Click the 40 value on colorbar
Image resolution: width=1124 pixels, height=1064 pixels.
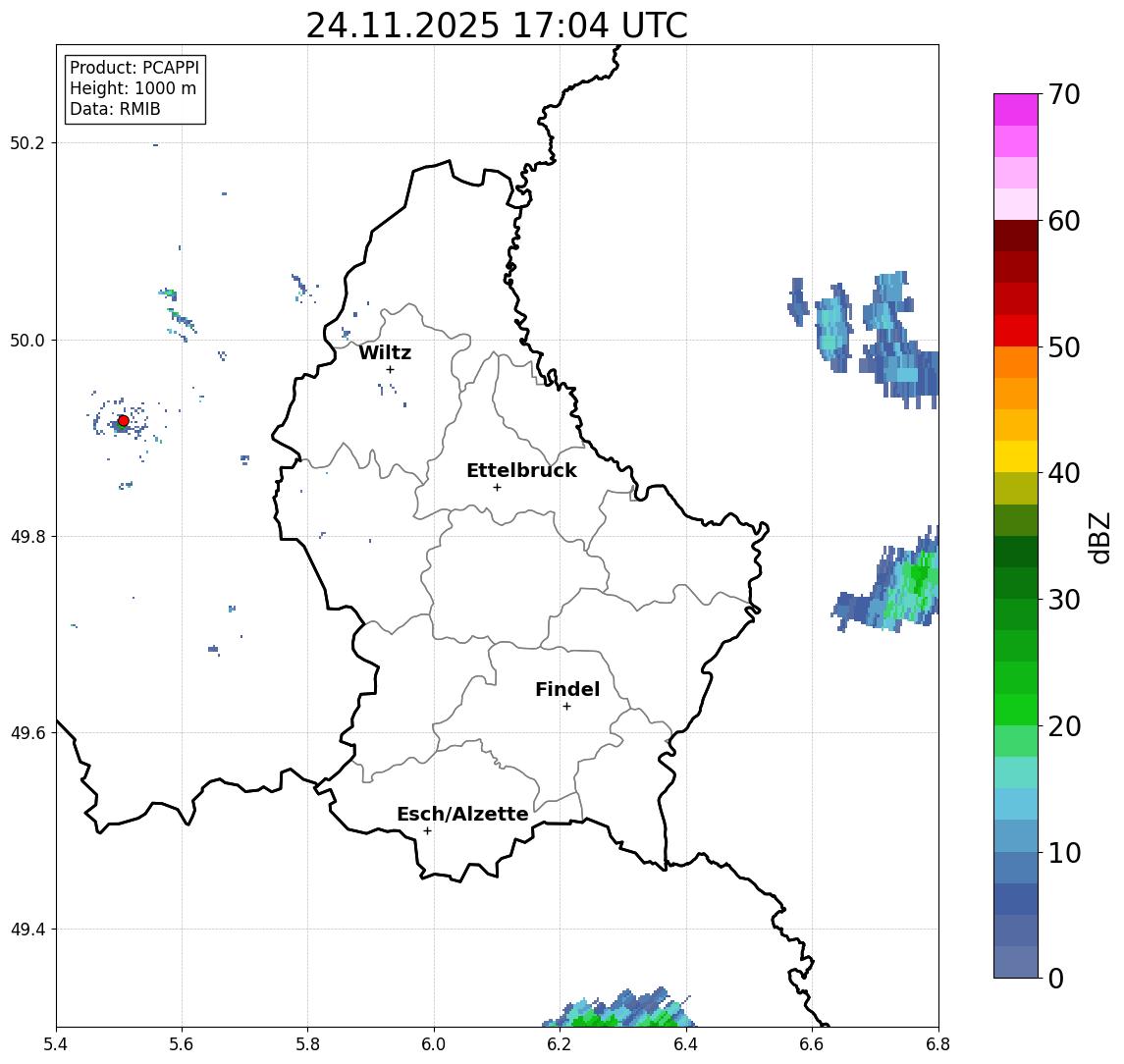coord(1064,473)
